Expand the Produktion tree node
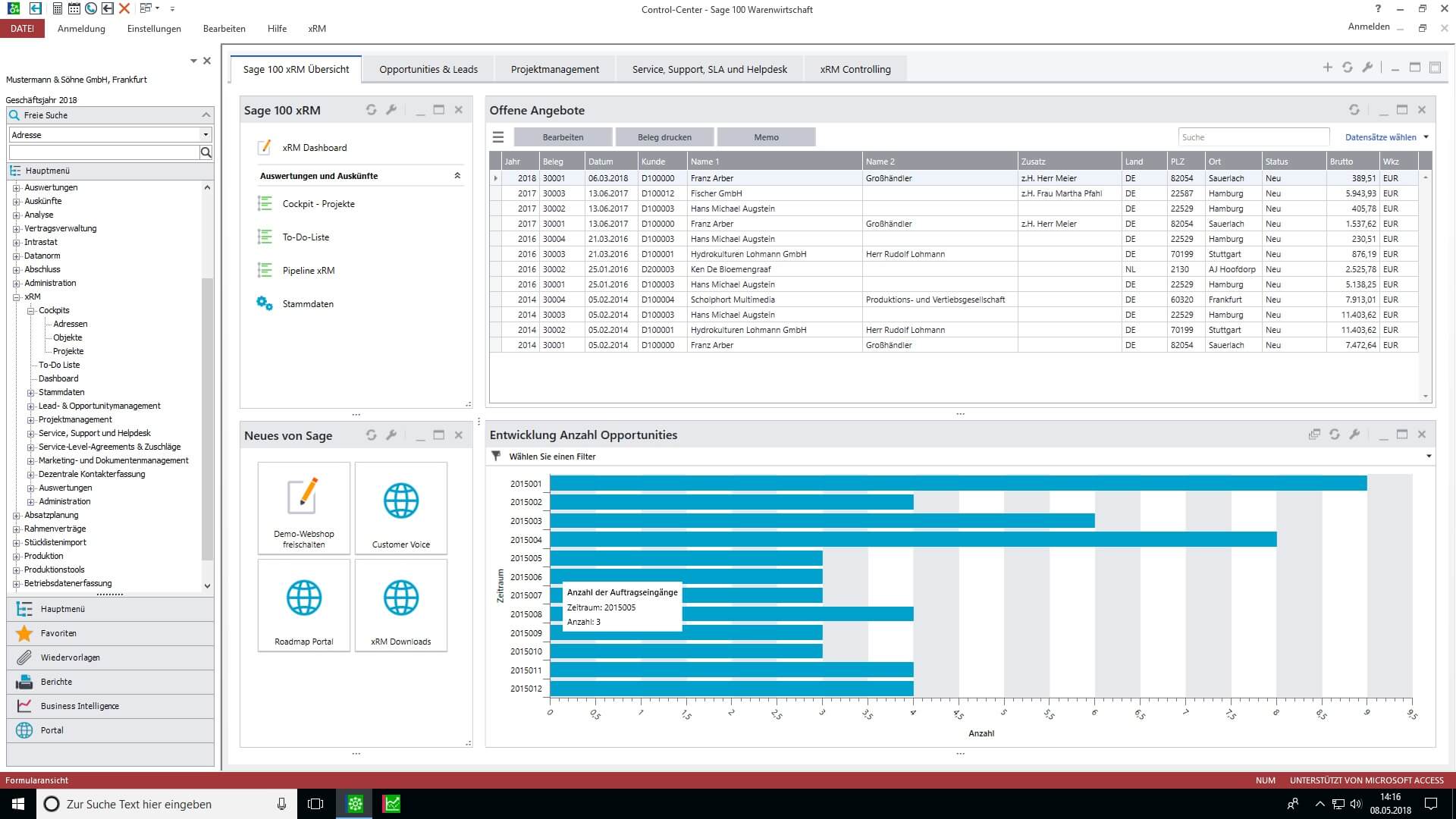This screenshot has width=1456, height=819. (17, 557)
